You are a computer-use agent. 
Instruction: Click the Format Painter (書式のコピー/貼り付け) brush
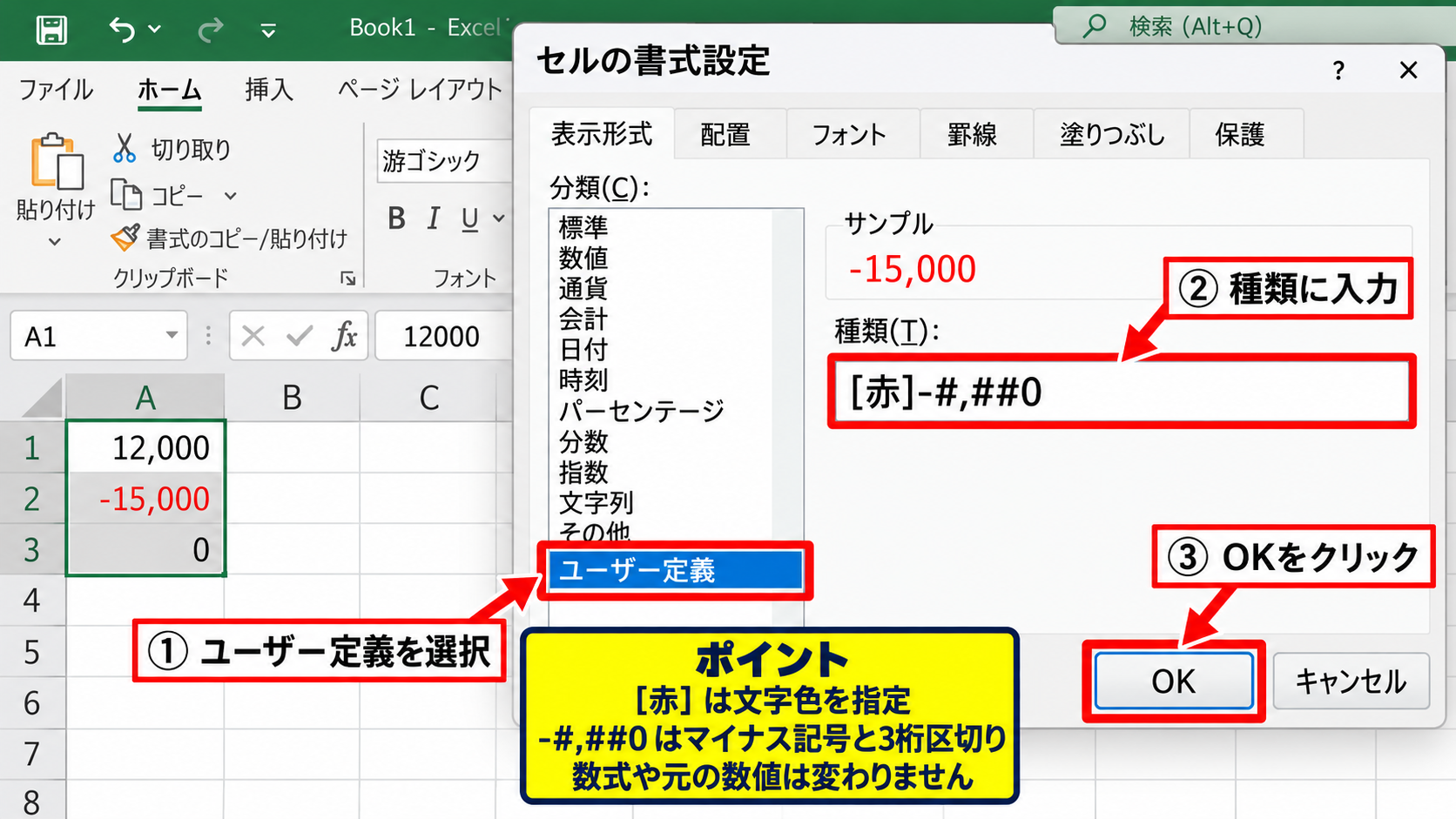pos(125,238)
